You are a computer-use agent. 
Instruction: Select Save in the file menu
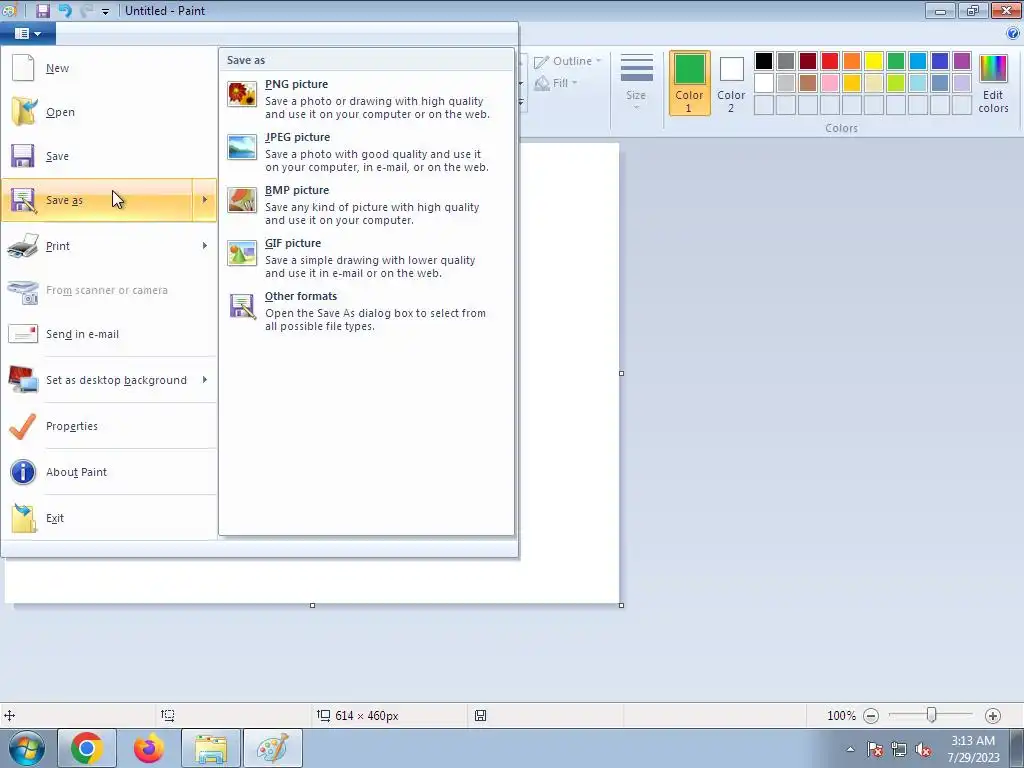109,156
